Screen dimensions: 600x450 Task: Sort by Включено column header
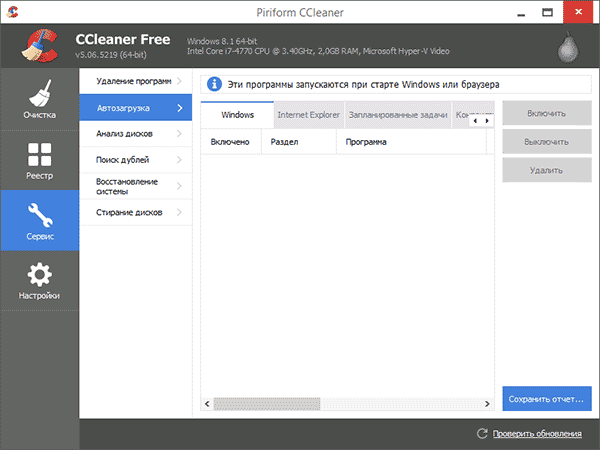[230, 142]
